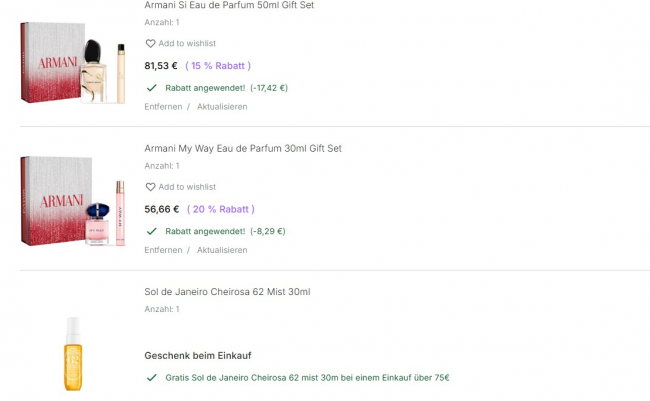The height and width of the screenshot is (401, 650).
Task: Click the 20 % Rabatt label
Action: tap(221, 209)
